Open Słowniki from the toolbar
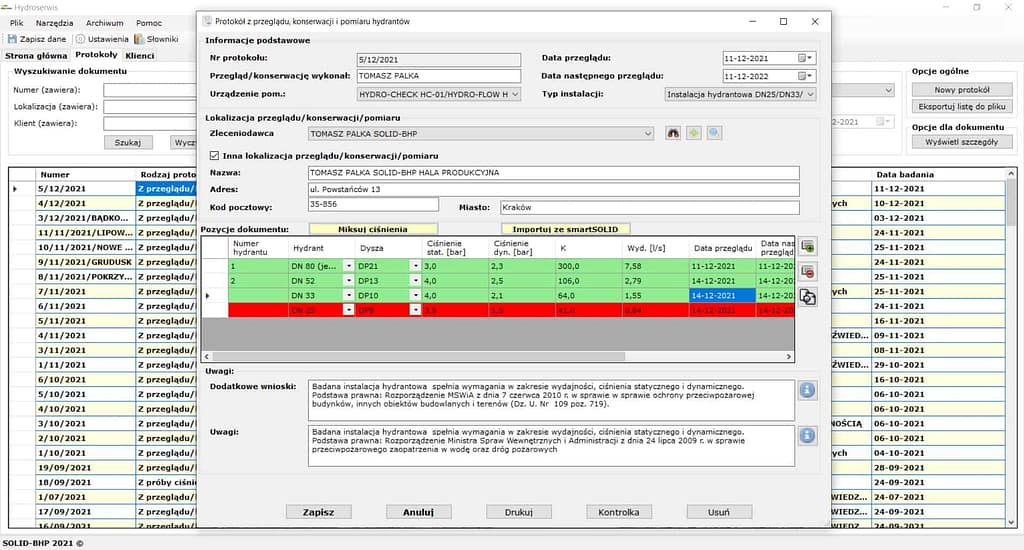The image size is (1024, 550). pos(156,39)
